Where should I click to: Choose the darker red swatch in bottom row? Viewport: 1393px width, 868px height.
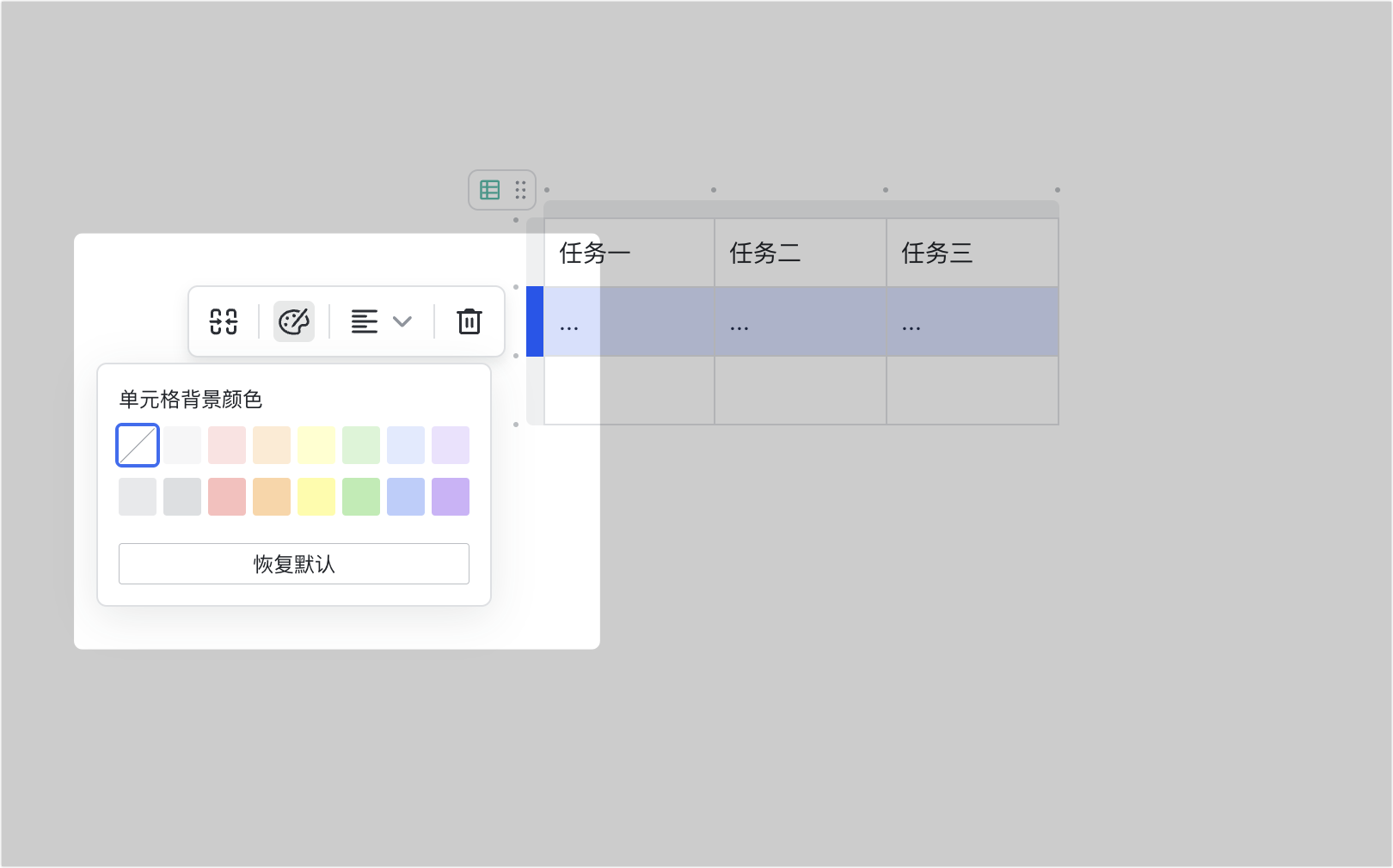point(227,497)
